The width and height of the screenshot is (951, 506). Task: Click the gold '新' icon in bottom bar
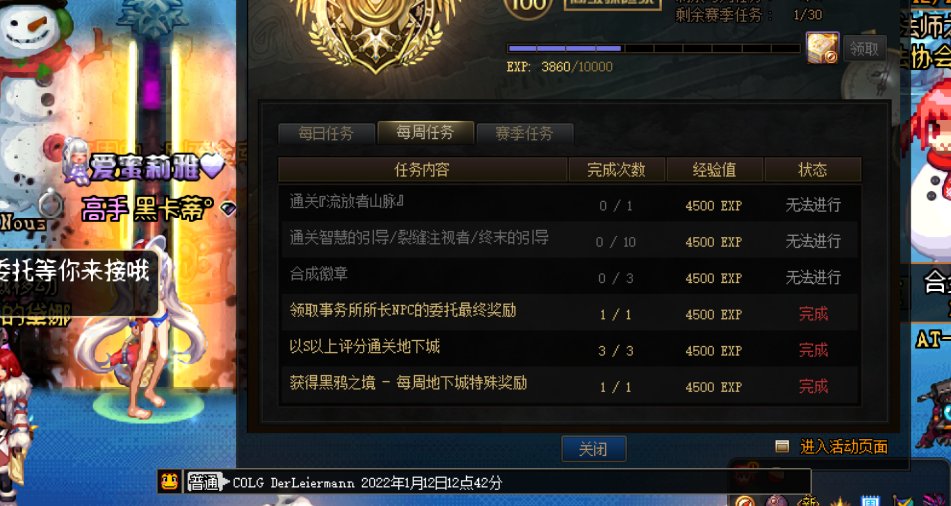pos(808,501)
